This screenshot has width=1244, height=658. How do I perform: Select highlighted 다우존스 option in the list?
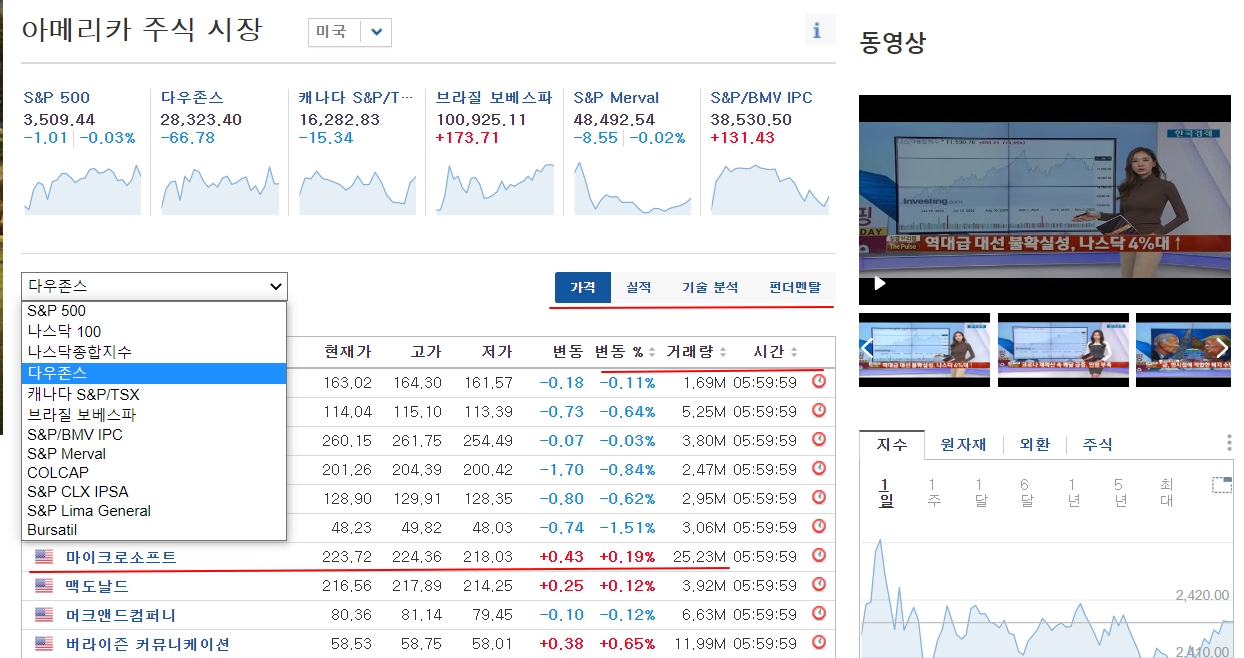(154, 373)
